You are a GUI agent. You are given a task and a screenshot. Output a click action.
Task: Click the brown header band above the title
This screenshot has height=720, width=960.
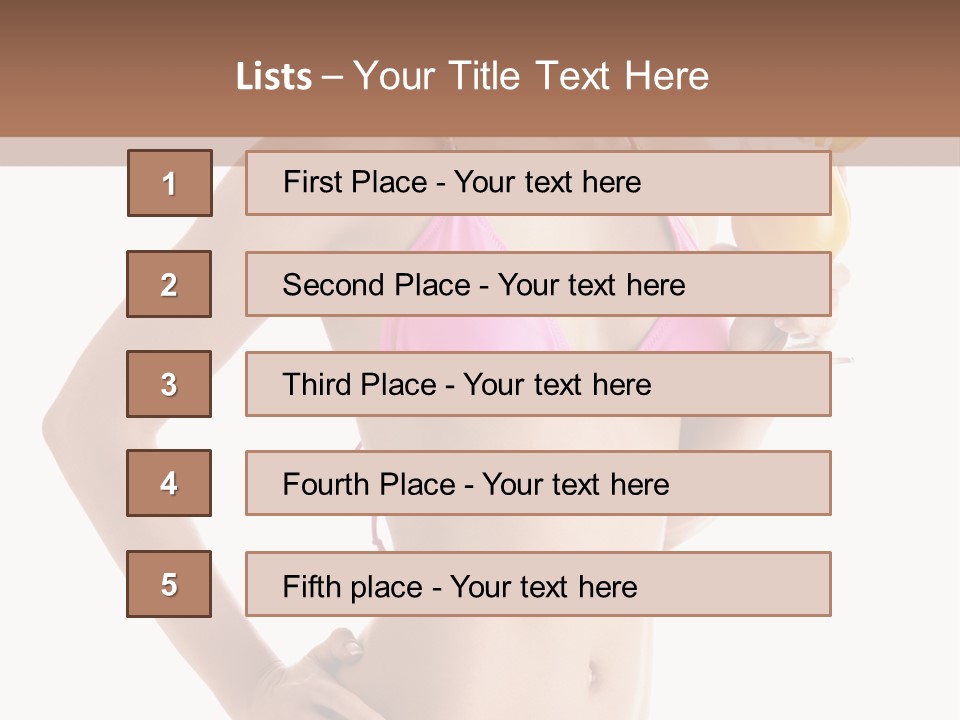point(480,25)
